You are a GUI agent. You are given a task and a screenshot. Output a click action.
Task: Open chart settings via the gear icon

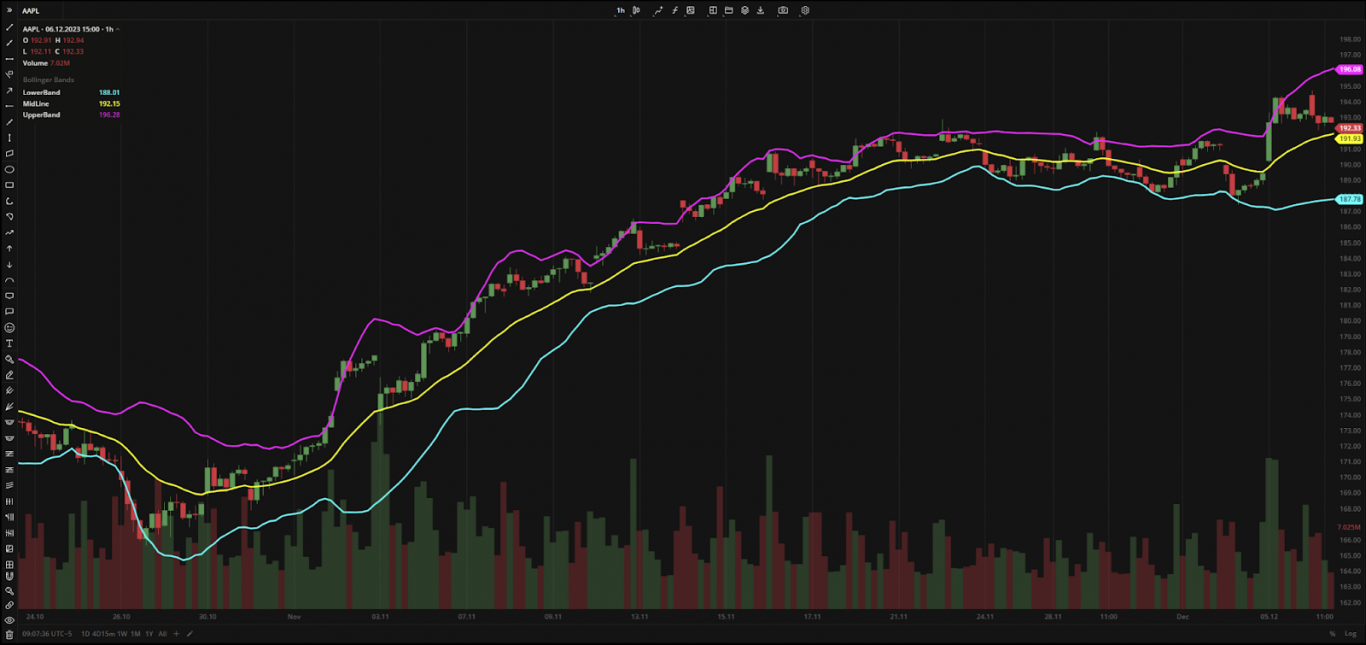coord(805,10)
